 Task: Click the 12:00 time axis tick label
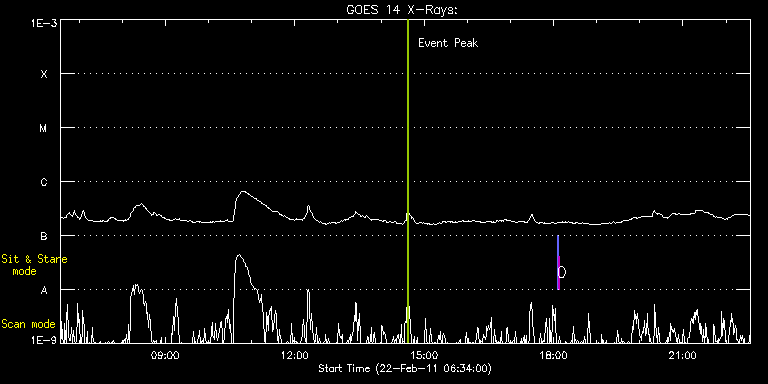coord(295,355)
